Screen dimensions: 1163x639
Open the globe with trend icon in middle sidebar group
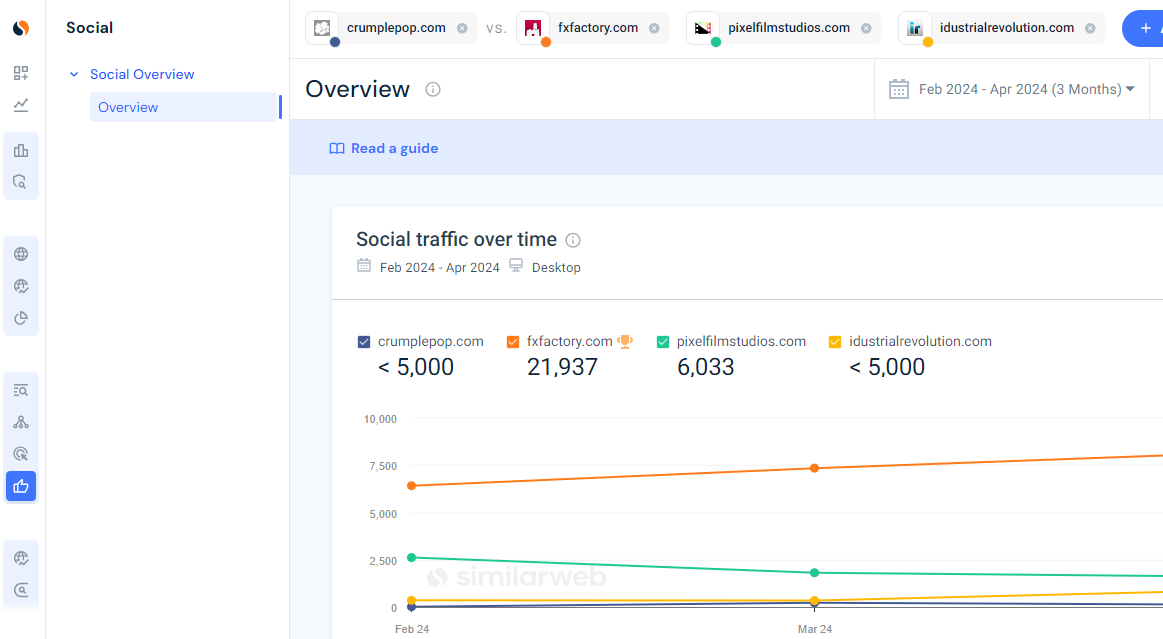[21, 286]
